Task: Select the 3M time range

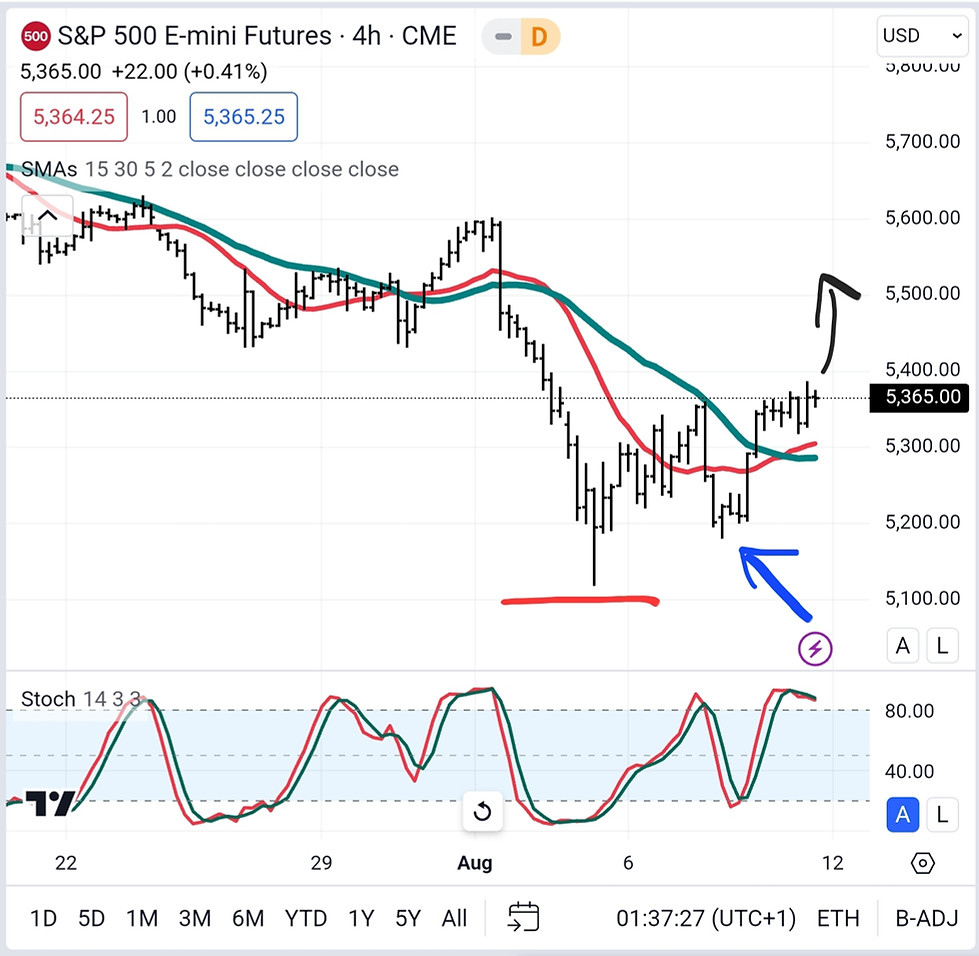Action: pos(194,919)
